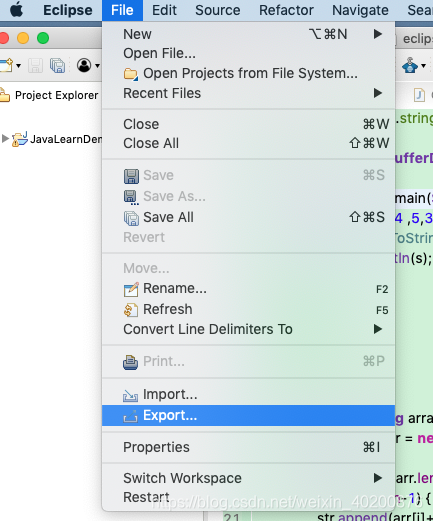
Task: Click the Project Explorer folder icon
Action: 5,95
